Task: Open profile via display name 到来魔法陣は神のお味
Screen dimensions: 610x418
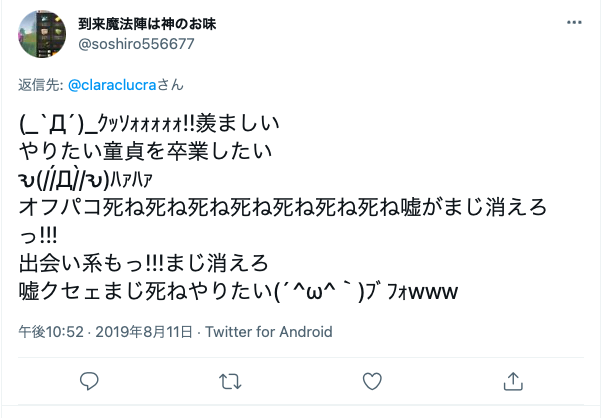Action: [147, 24]
